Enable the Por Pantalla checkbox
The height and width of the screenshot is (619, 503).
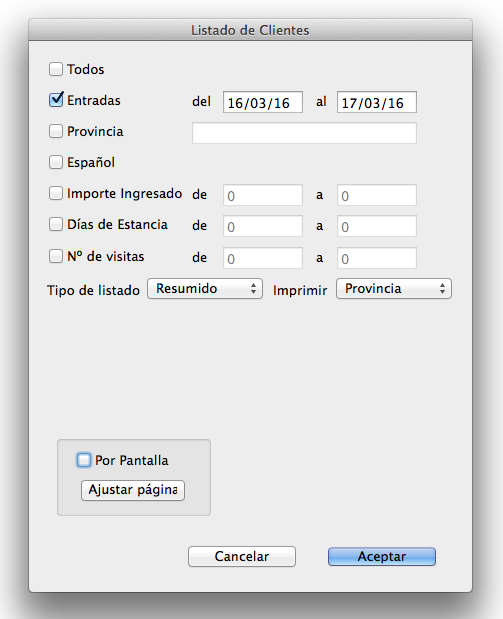(84, 460)
